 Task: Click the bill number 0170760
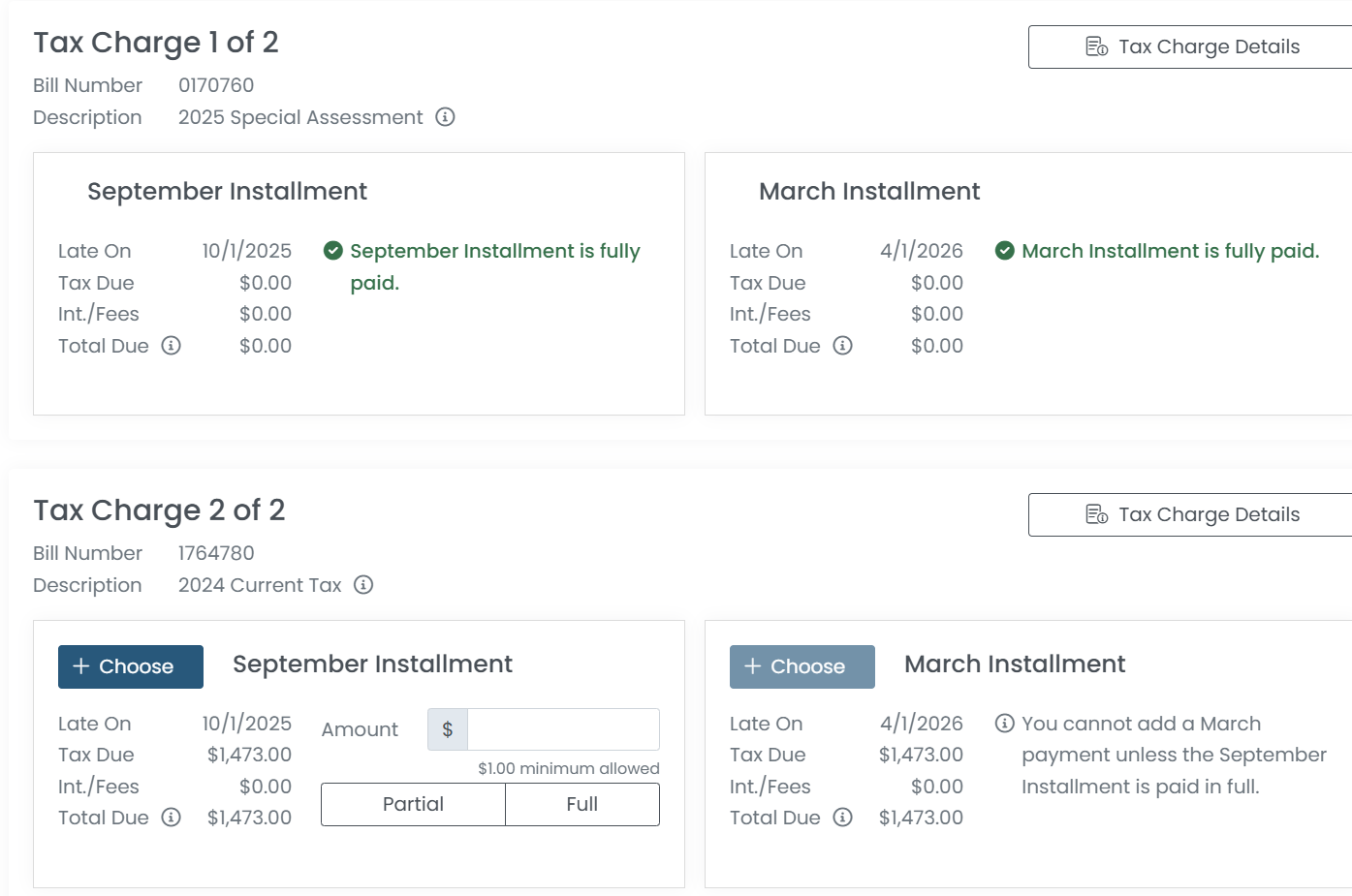pos(216,85)
